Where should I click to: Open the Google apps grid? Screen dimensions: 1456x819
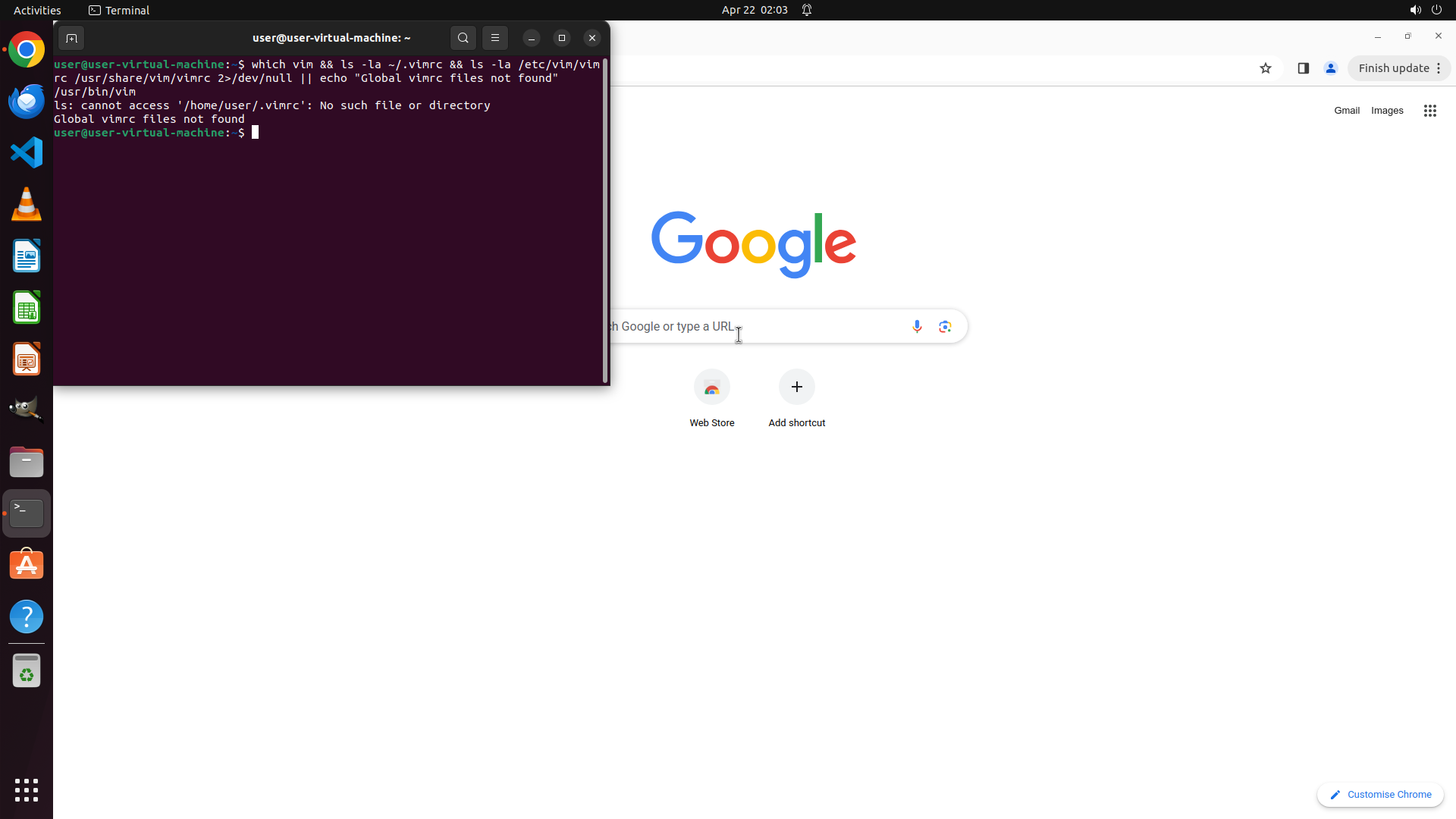pyautogui.click(x=1429, y=111)
